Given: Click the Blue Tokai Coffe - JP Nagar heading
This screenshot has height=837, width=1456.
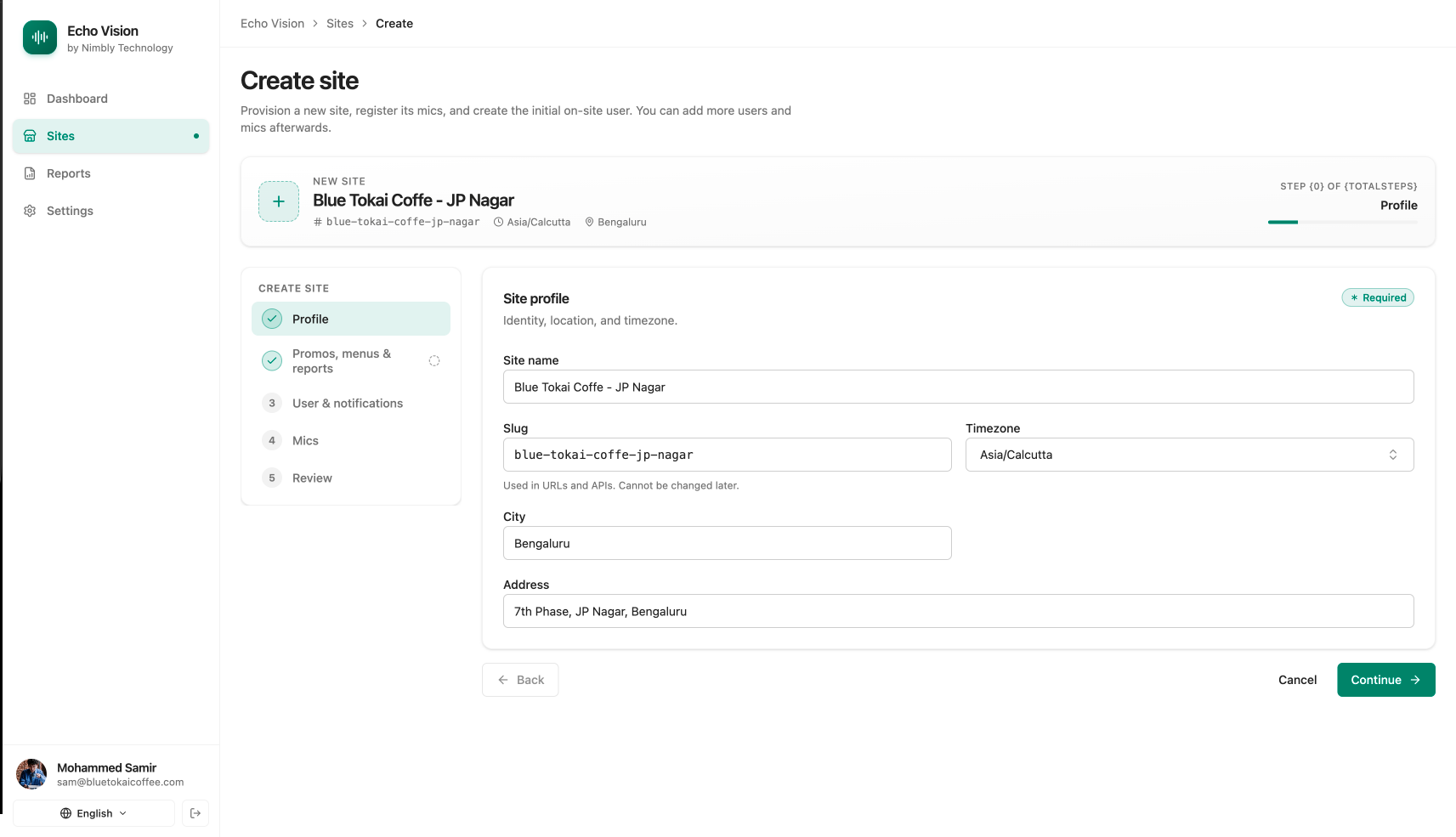Looking at the screenshot, I should pyautogui.click(x=413, y=201).
